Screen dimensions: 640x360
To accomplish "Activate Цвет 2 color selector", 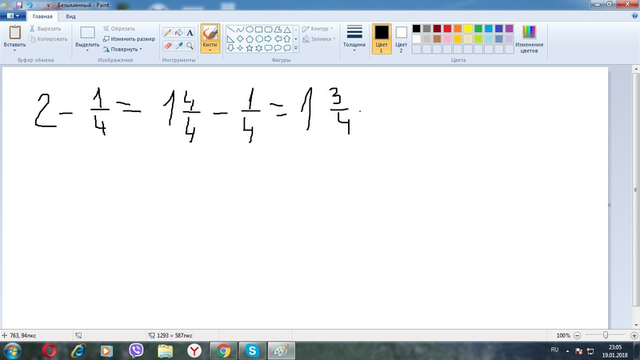I will [401, 39].
